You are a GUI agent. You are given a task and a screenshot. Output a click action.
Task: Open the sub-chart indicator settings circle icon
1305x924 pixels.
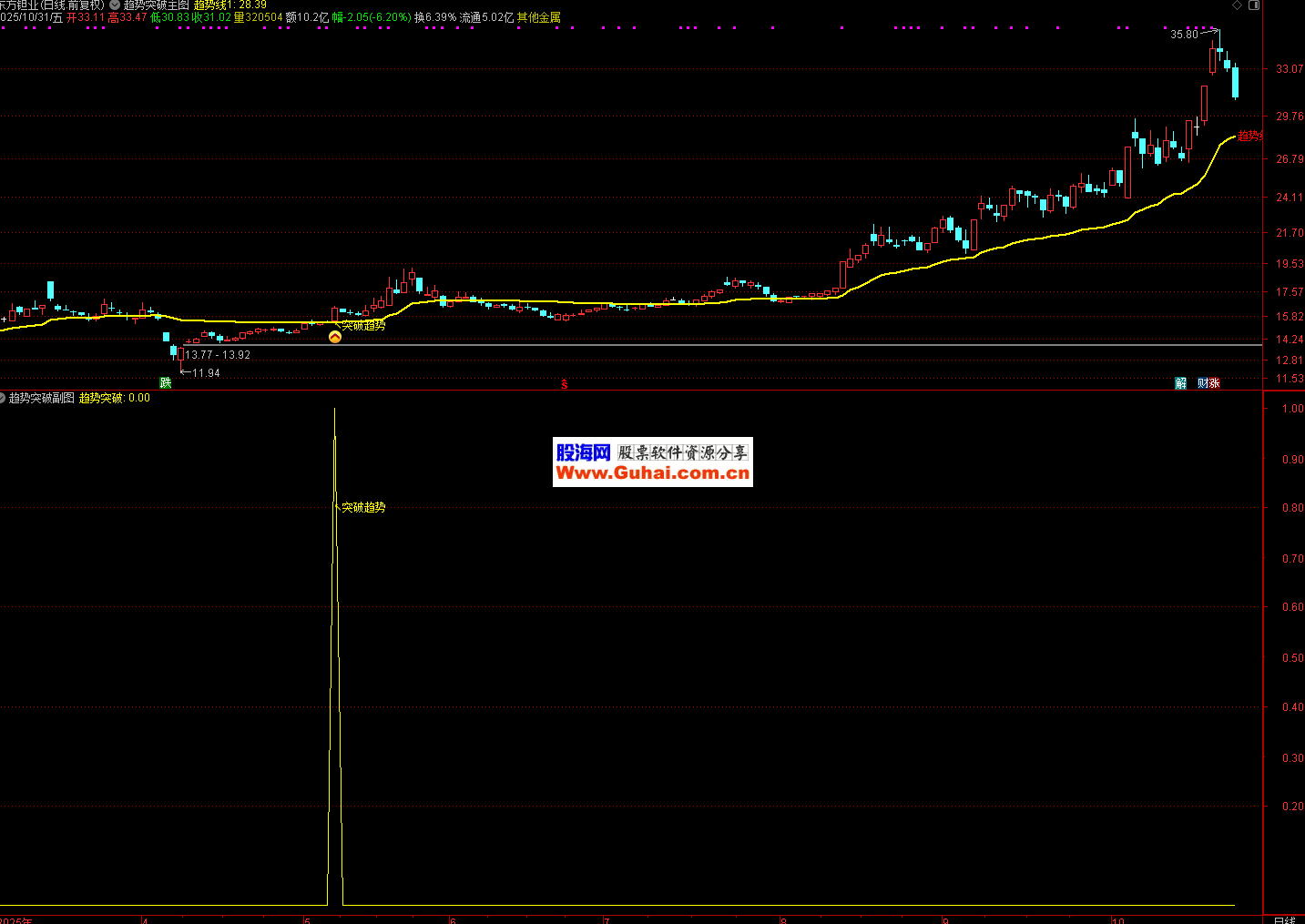[3, 398]
